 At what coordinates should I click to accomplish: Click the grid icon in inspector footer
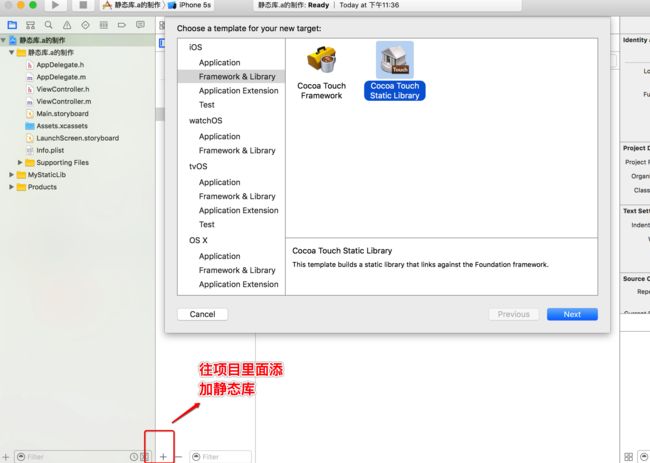pos(628,457)
